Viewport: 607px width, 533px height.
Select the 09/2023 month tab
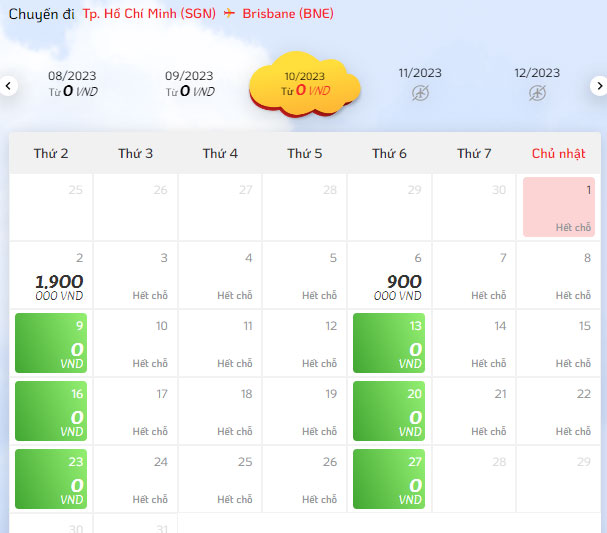click(189, 84)
